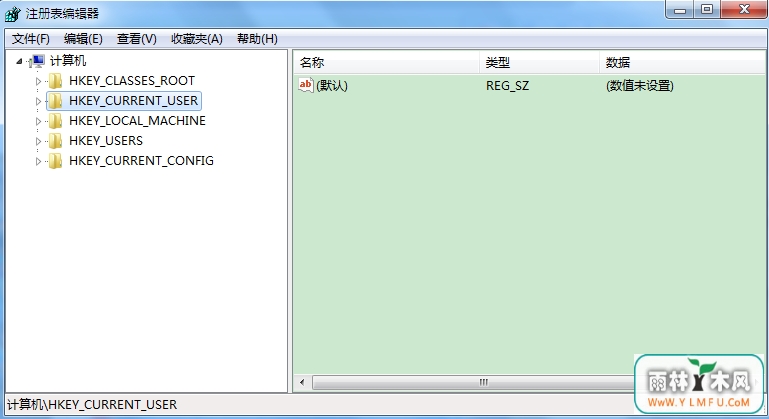Open the 文件(F) menu

coord(30,39)
